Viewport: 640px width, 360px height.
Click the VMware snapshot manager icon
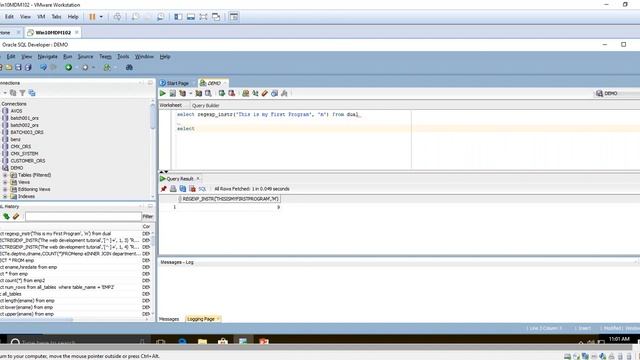tap(161, 17)
